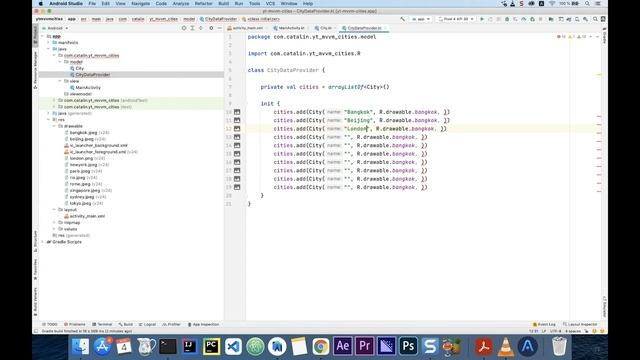This screenshot has width=640, height=360.
Task: Select london.jpeg in drawable folder
Action: tap(81, 158)
